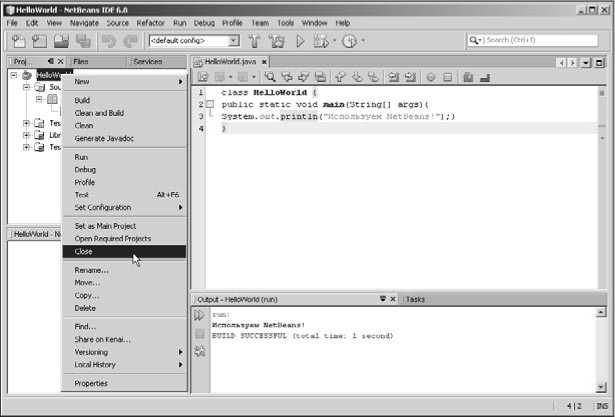This screenshot has width=615, height=417.
Task: Click the Find Previous Occurrence editor icon
Action: [287, 77]
